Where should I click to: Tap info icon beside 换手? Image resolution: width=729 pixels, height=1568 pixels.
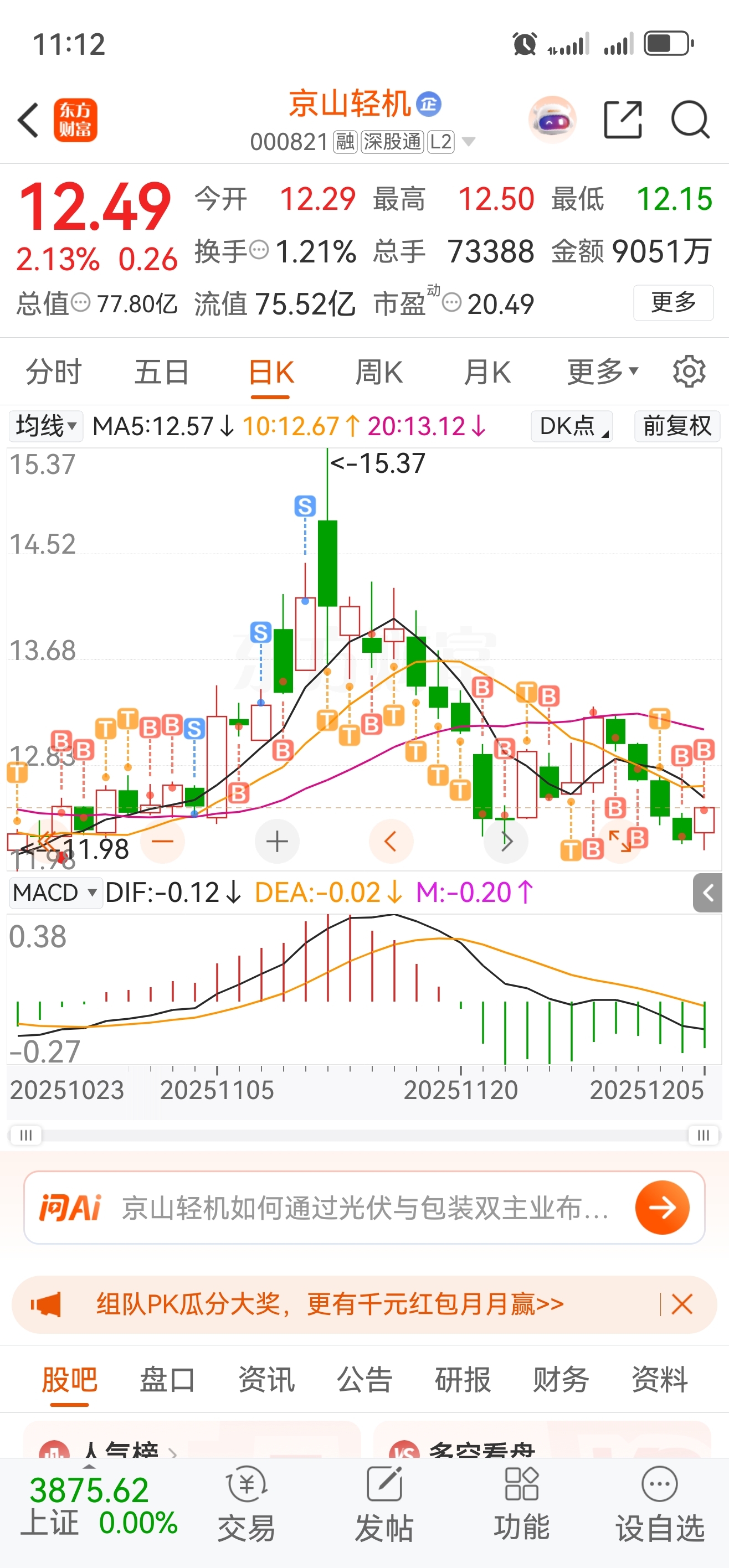[x=259, y=250]
